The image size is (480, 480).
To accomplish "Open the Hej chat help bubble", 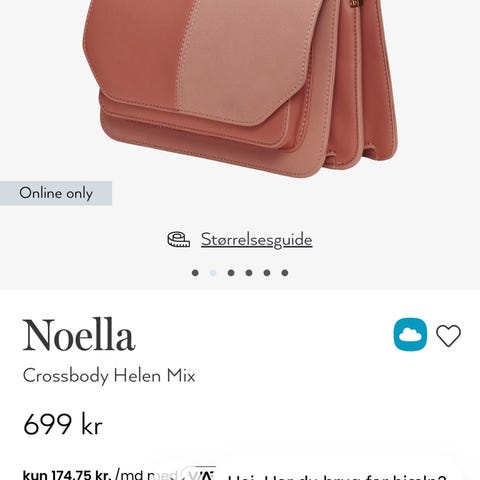I will (337, 477).
